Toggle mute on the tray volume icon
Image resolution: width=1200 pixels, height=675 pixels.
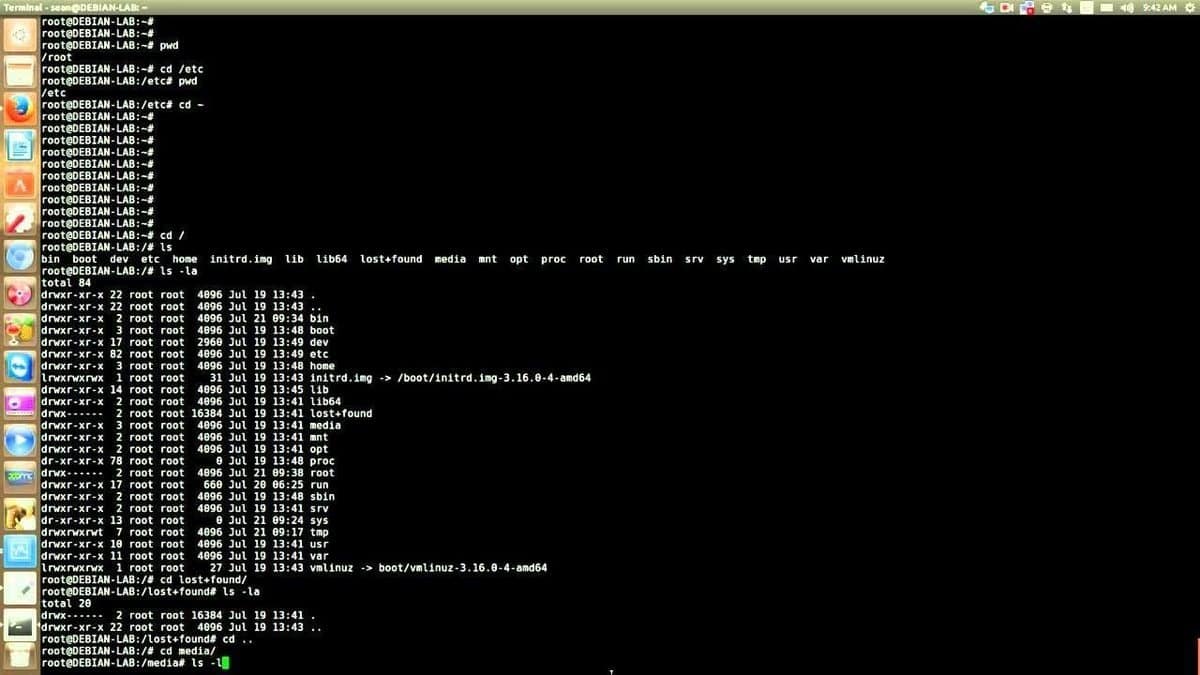click(x=1127, y=8)
